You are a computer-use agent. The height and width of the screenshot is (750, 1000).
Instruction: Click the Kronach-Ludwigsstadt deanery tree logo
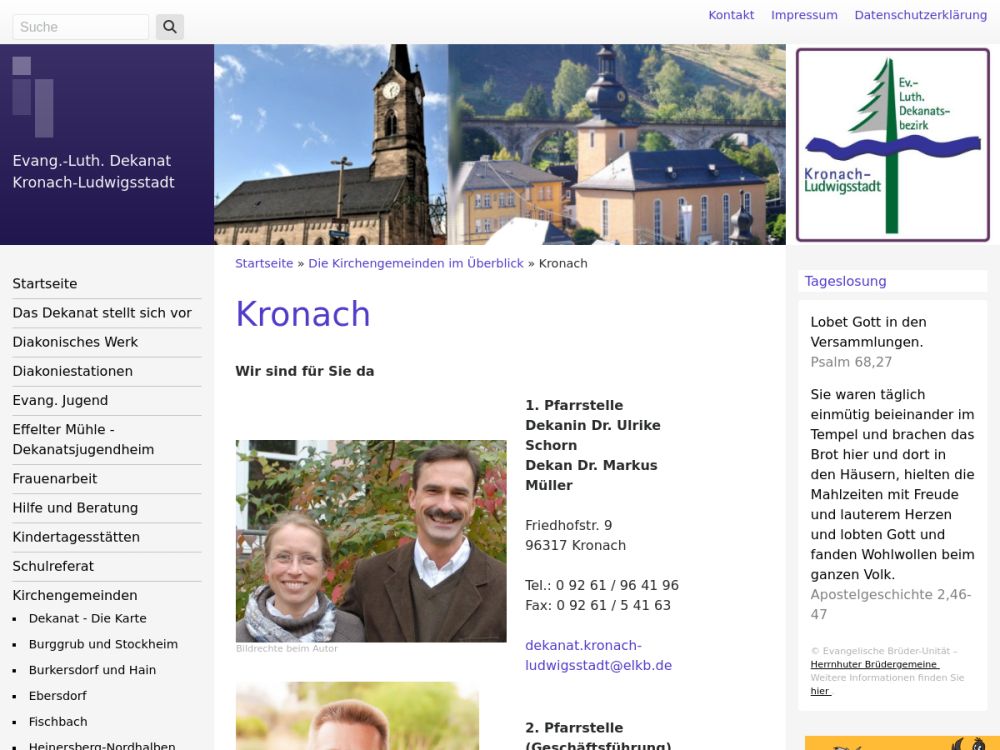[x=892, y=145]
